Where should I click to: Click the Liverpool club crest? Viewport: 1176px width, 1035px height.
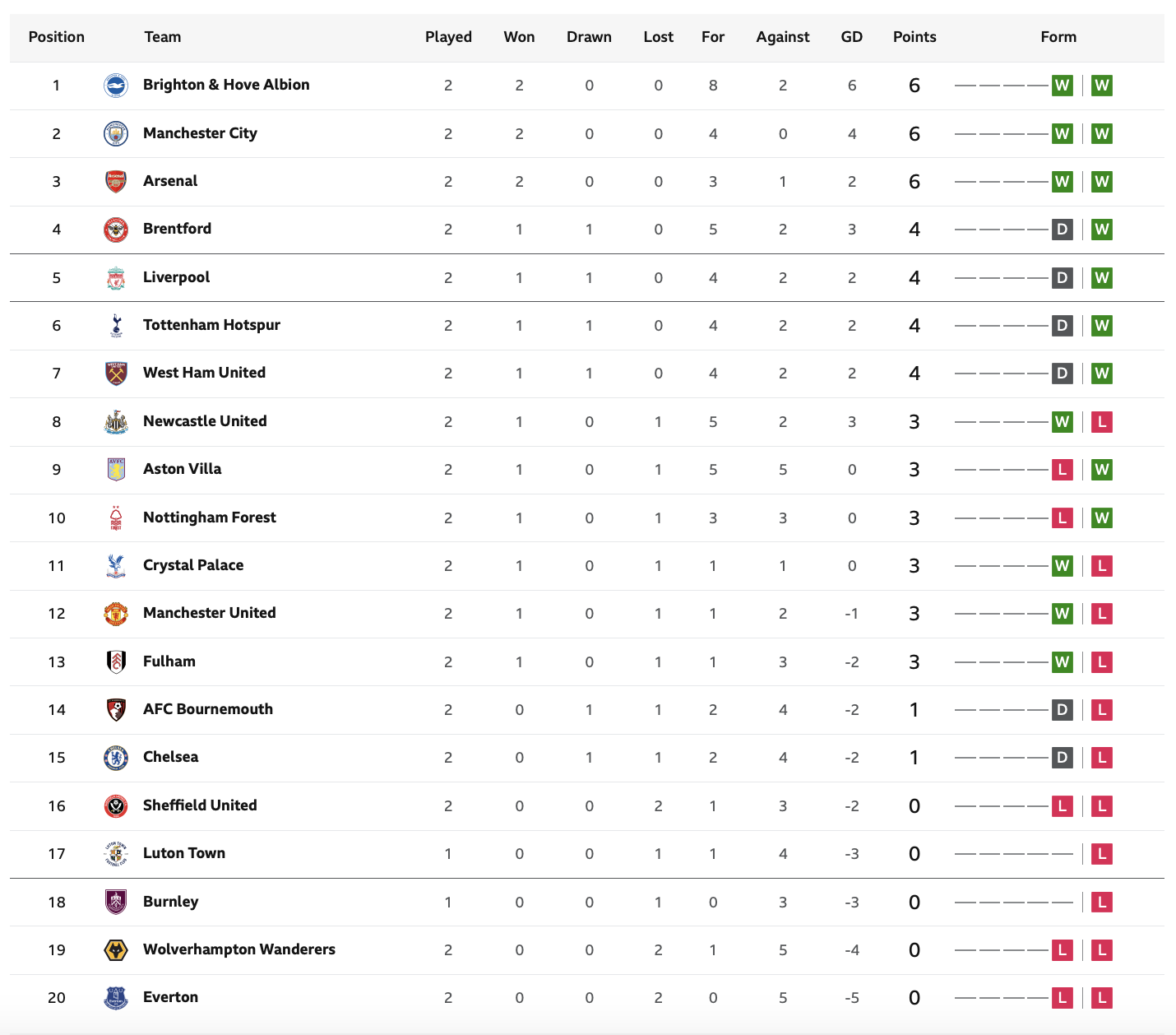pos(116,278)
